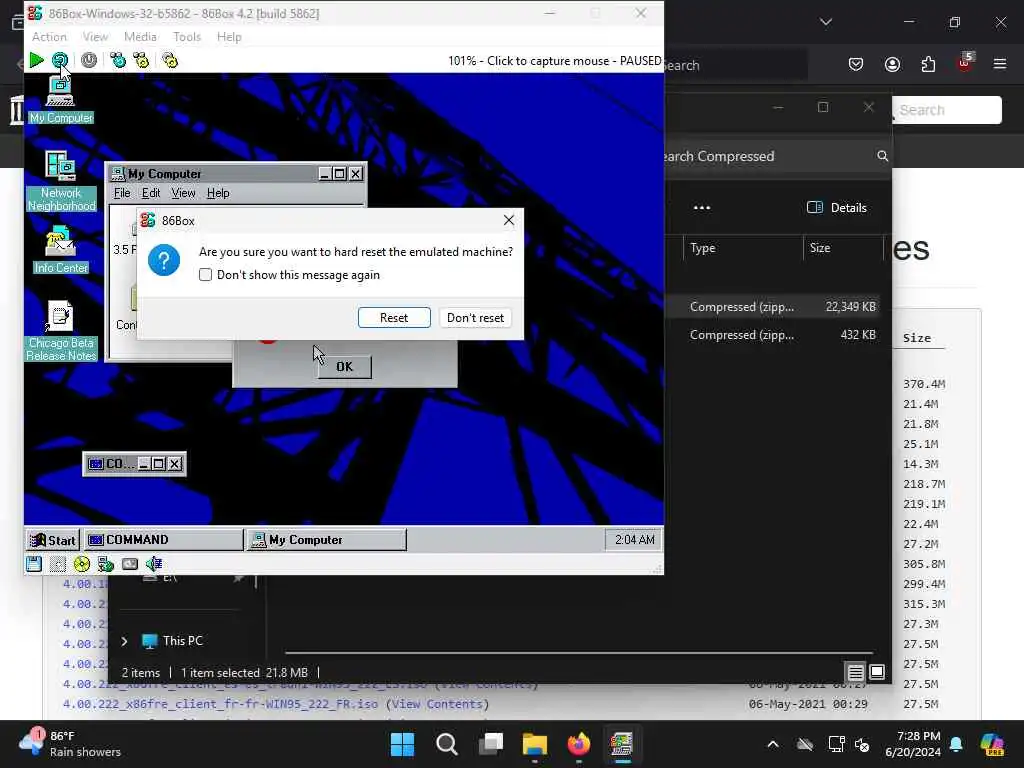Check Don't show this message again
Viewport: 1024px width, 768px height.
click(205, 275)
